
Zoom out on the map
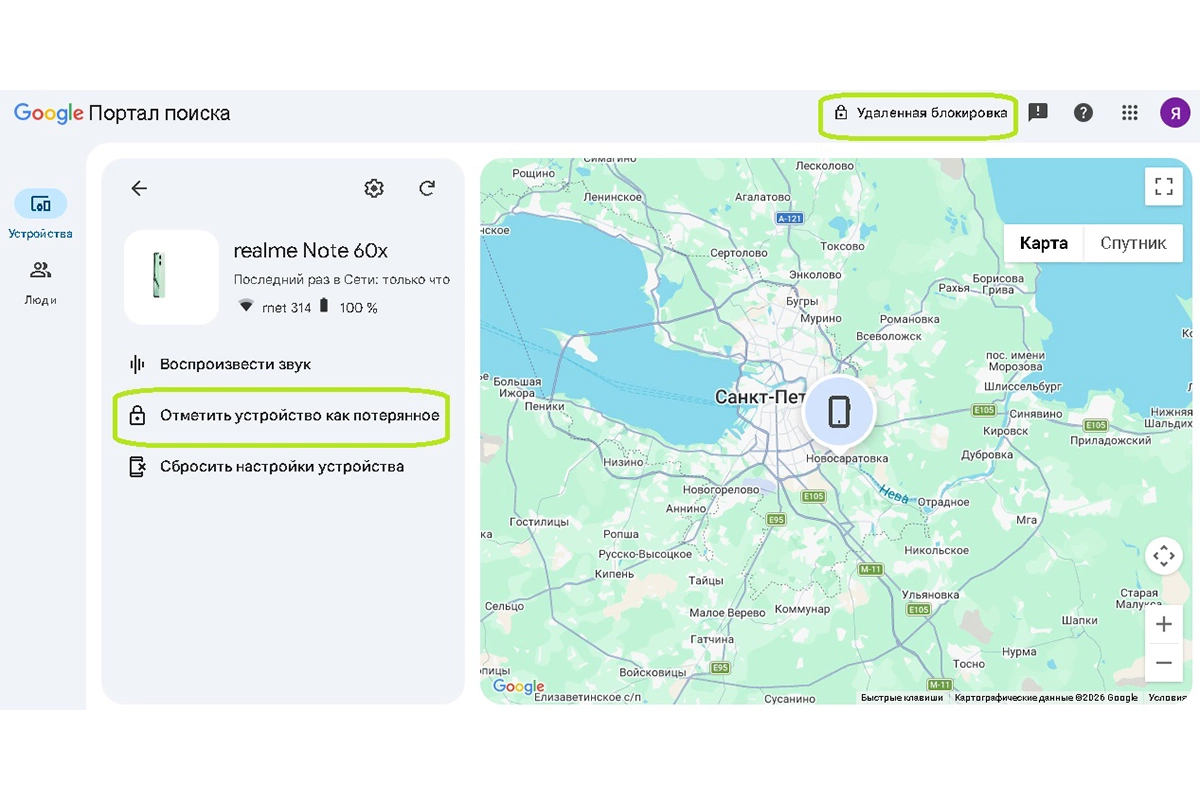(1163, 662)
